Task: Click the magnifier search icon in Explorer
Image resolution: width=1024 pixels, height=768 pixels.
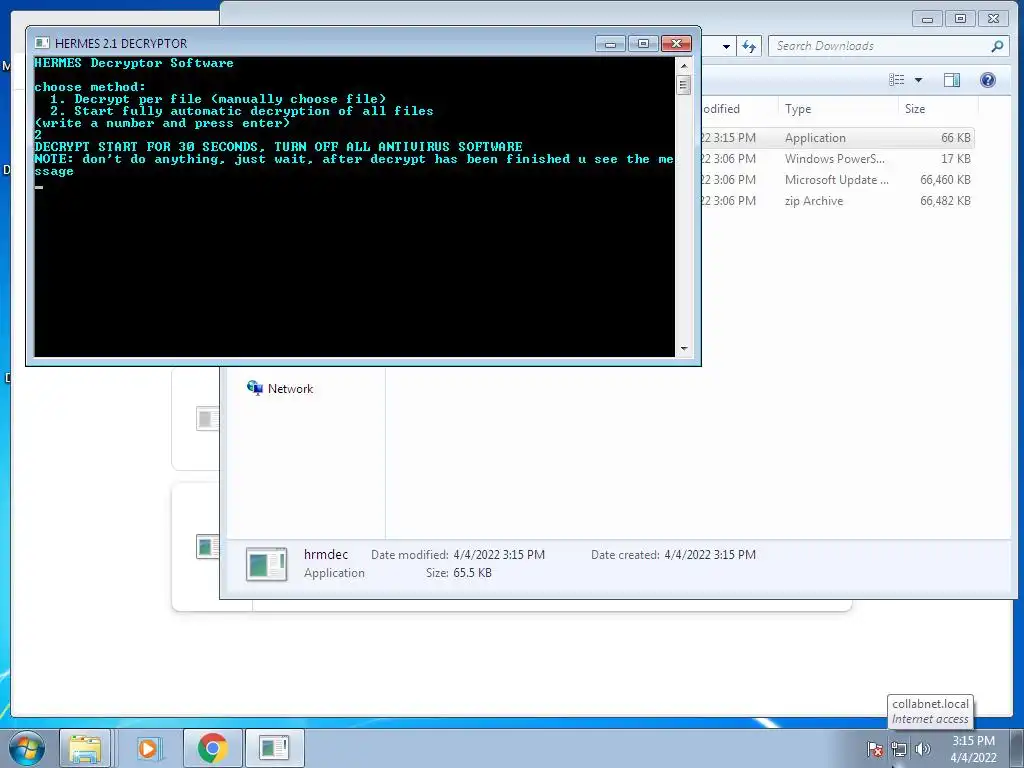Action: pos(997,46)
